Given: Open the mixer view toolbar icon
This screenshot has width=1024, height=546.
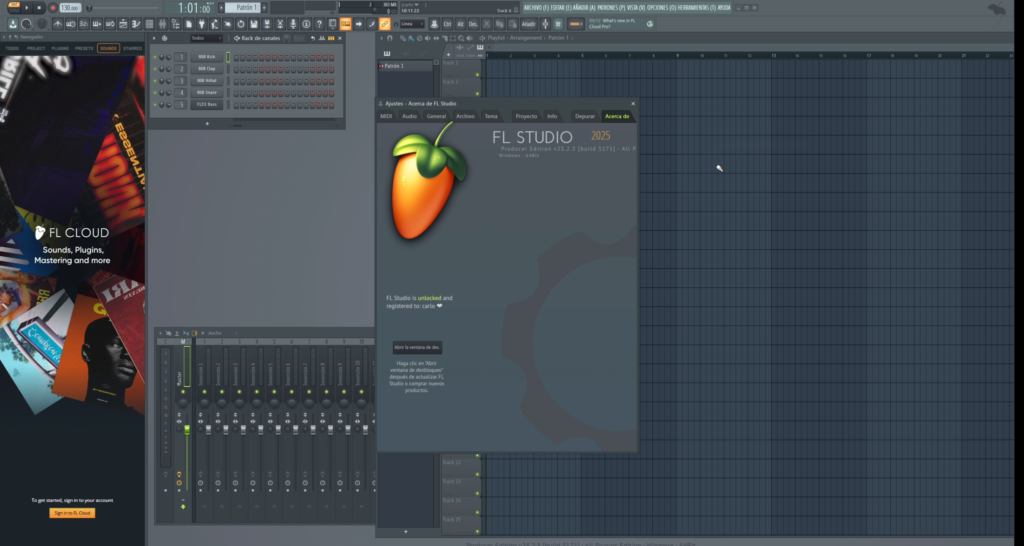Looking at the screenshot, I should (x=163, y=24).
